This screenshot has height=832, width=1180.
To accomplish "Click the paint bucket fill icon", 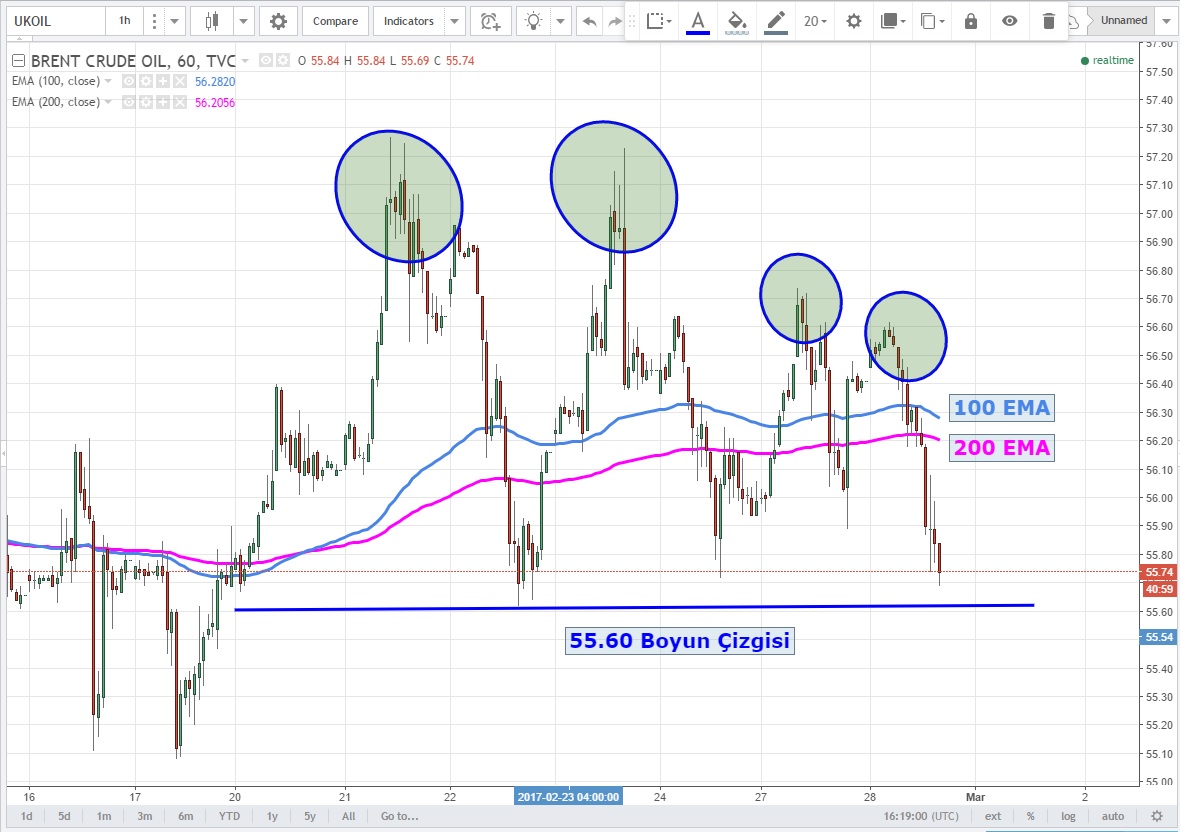I will pyautogui.click(x=736, y=21).
